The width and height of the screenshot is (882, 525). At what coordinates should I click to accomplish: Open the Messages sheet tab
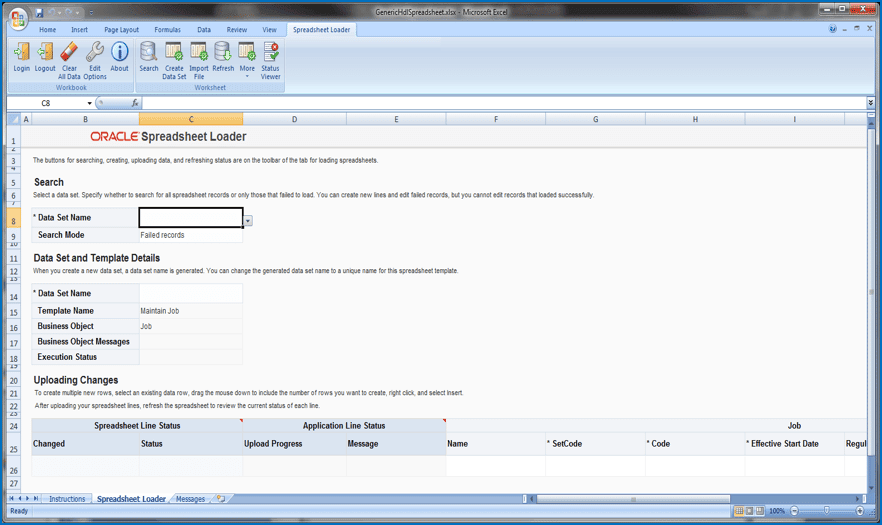[190, 499]
